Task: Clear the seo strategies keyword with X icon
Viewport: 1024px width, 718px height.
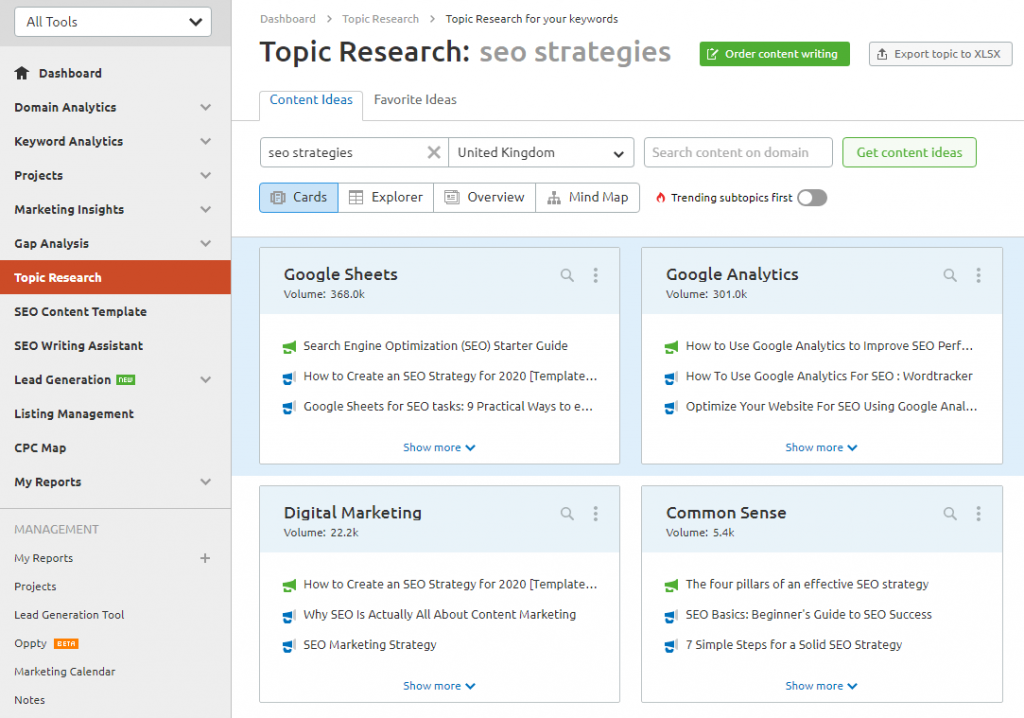Action: pyautogui.click(x=434, y=152)
